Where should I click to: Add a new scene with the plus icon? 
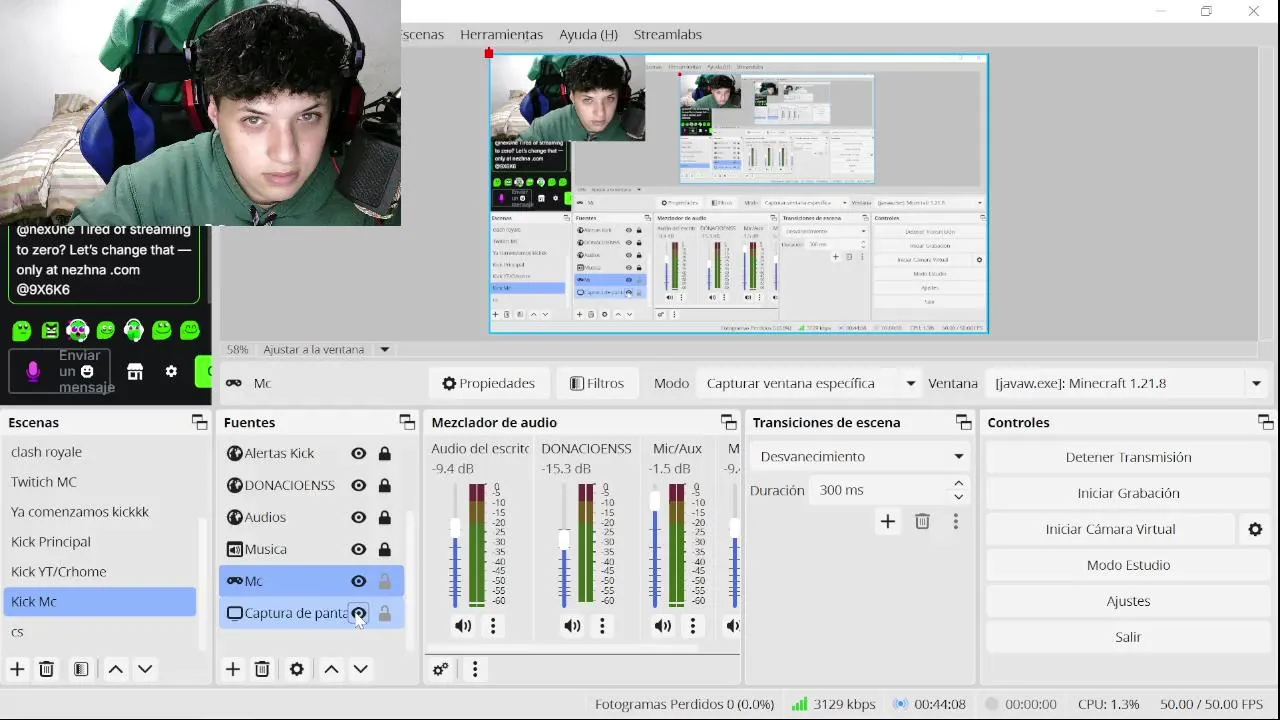coord(17,669)
